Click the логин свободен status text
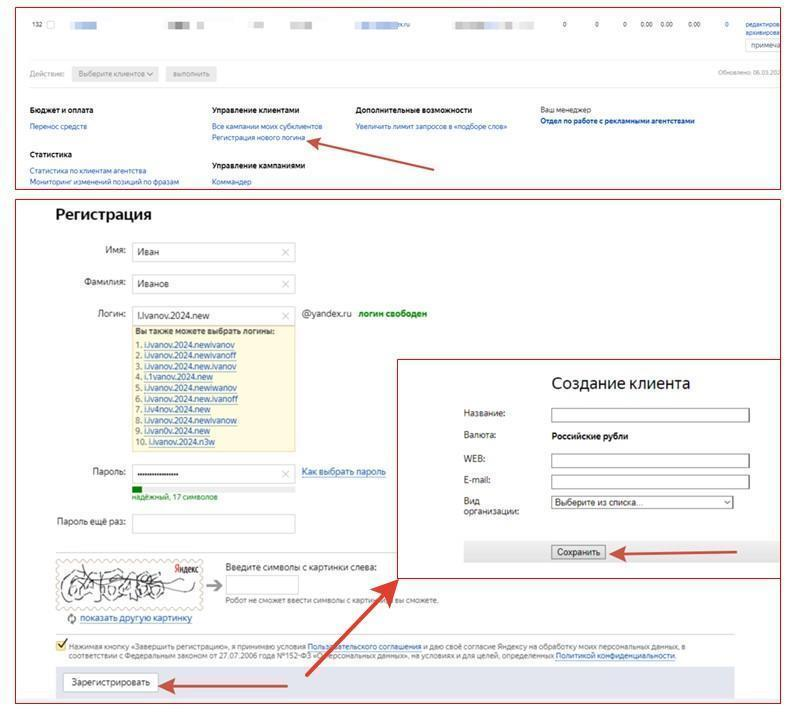 coord(392,314)
